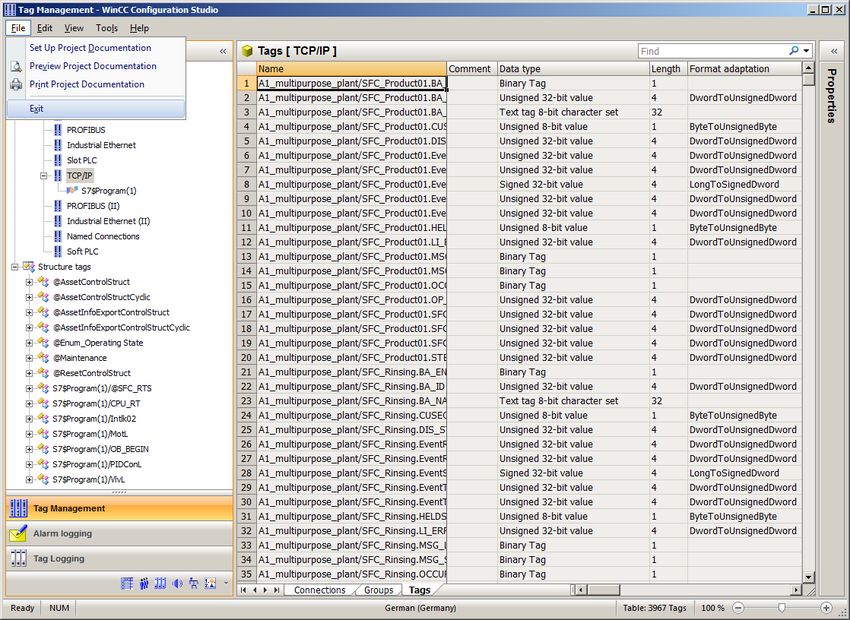The width and height of the screenshot is (850, 620).
Task: Expand the S7$Program(1)/CPU_RT node
Action: click(x=29, y=403)
